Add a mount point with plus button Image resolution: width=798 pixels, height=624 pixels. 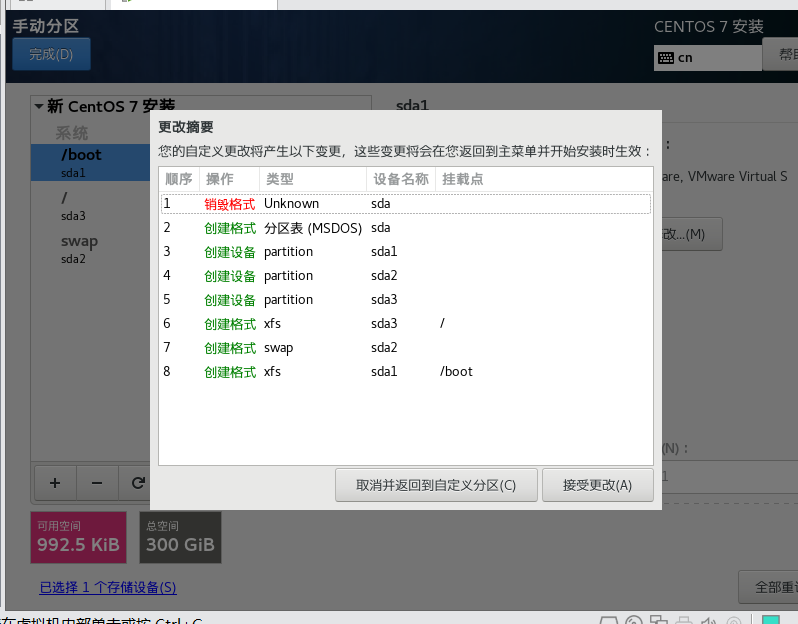(55, 483)
